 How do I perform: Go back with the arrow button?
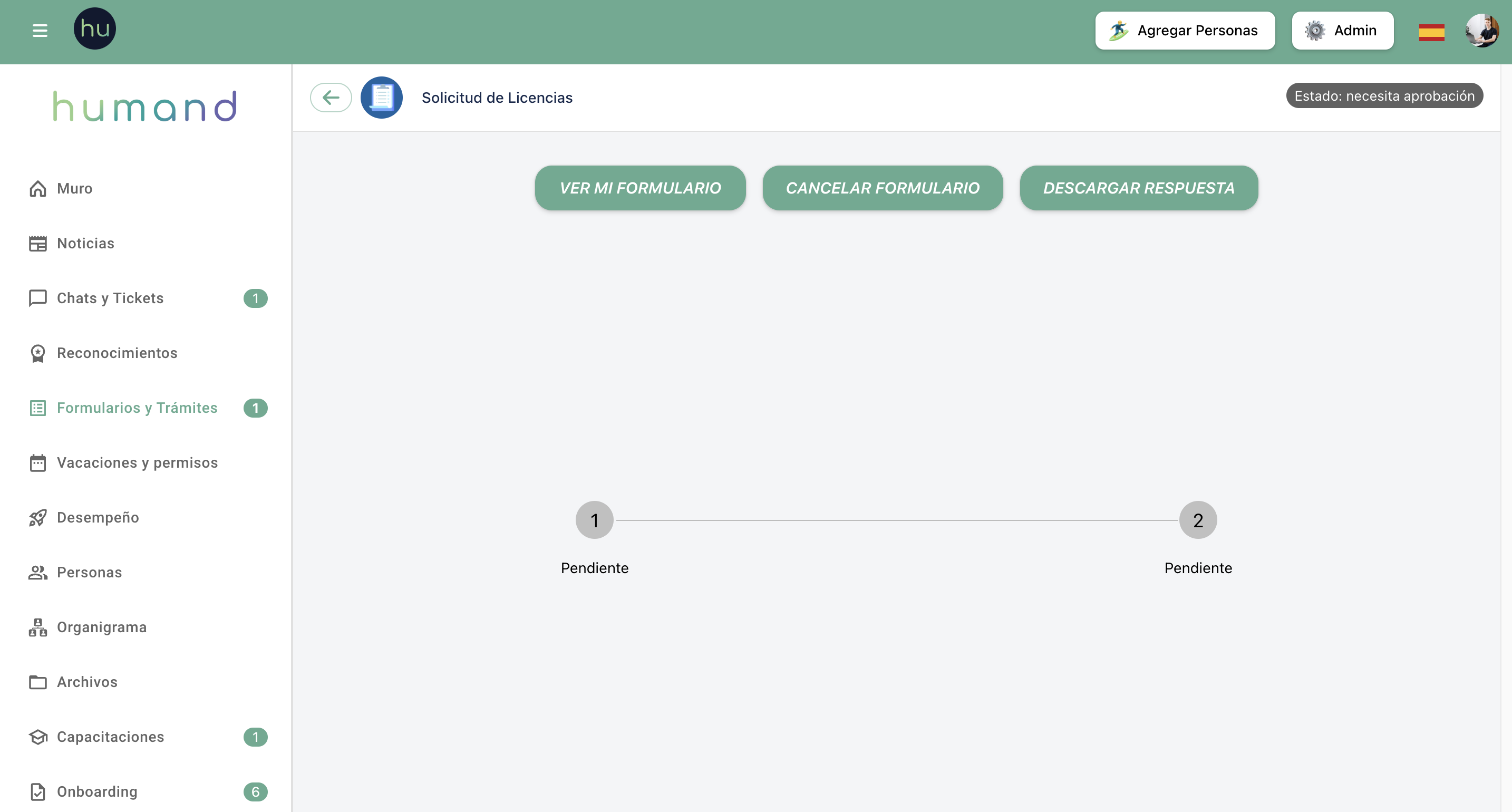tap(331, 98)
